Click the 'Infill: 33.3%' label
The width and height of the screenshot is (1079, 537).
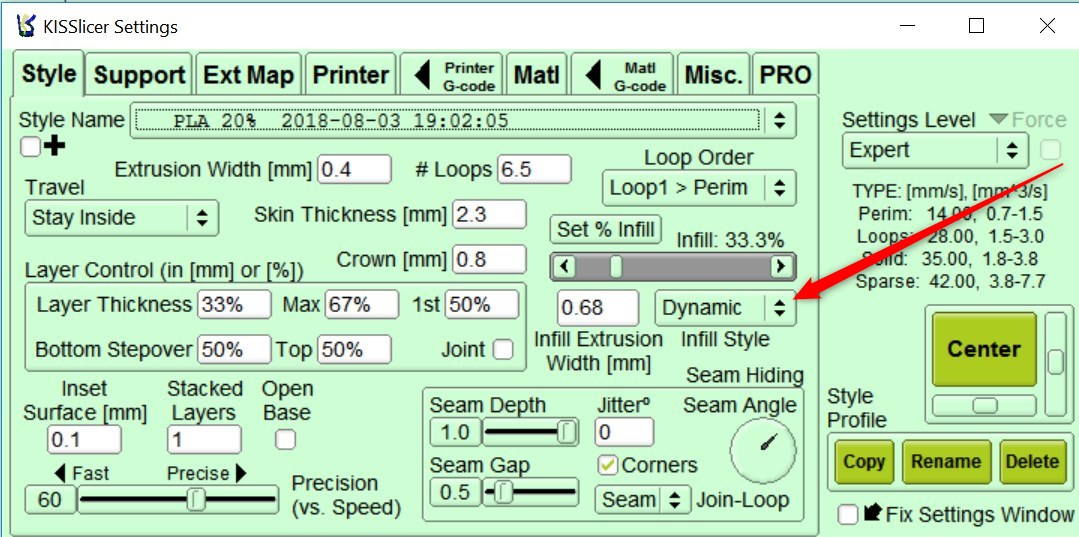click(730, 240)
